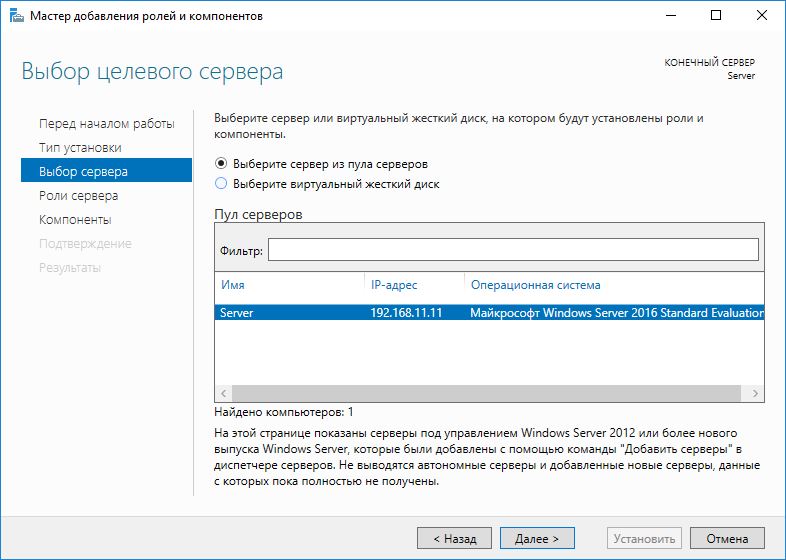Select 'Выберите сервер из пула серверов' radio button
Viewport: 786px width, 560px height.
click(x=222, y=163)
